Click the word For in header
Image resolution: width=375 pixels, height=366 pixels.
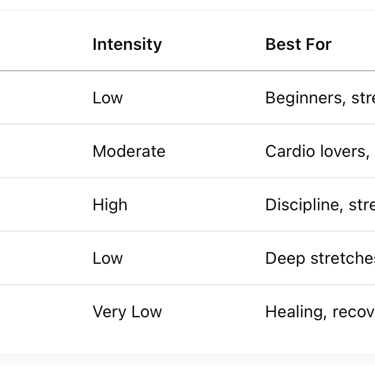[x=321, y=44]
